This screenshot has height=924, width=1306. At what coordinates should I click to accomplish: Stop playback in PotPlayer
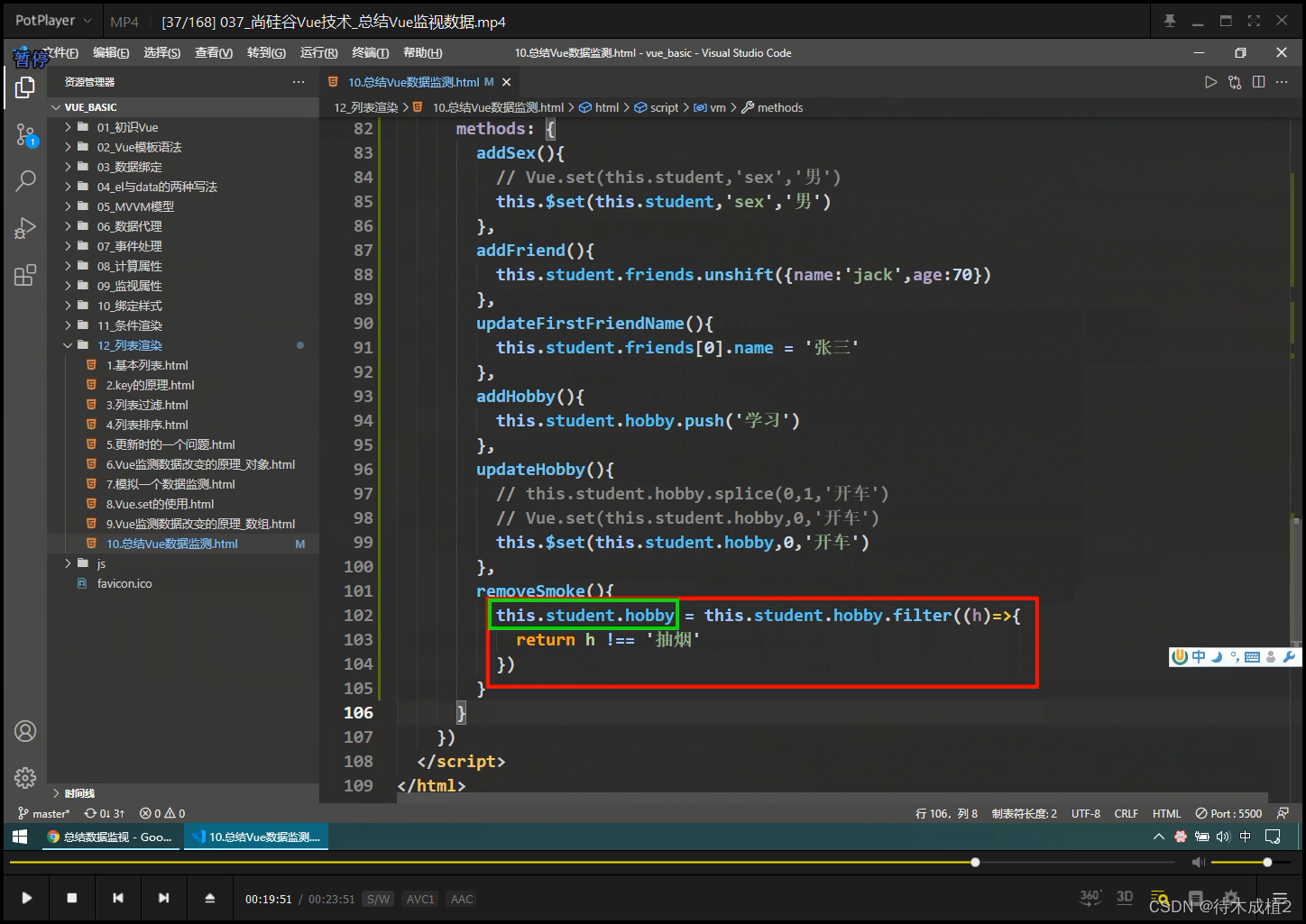click(x=72, y=898)
